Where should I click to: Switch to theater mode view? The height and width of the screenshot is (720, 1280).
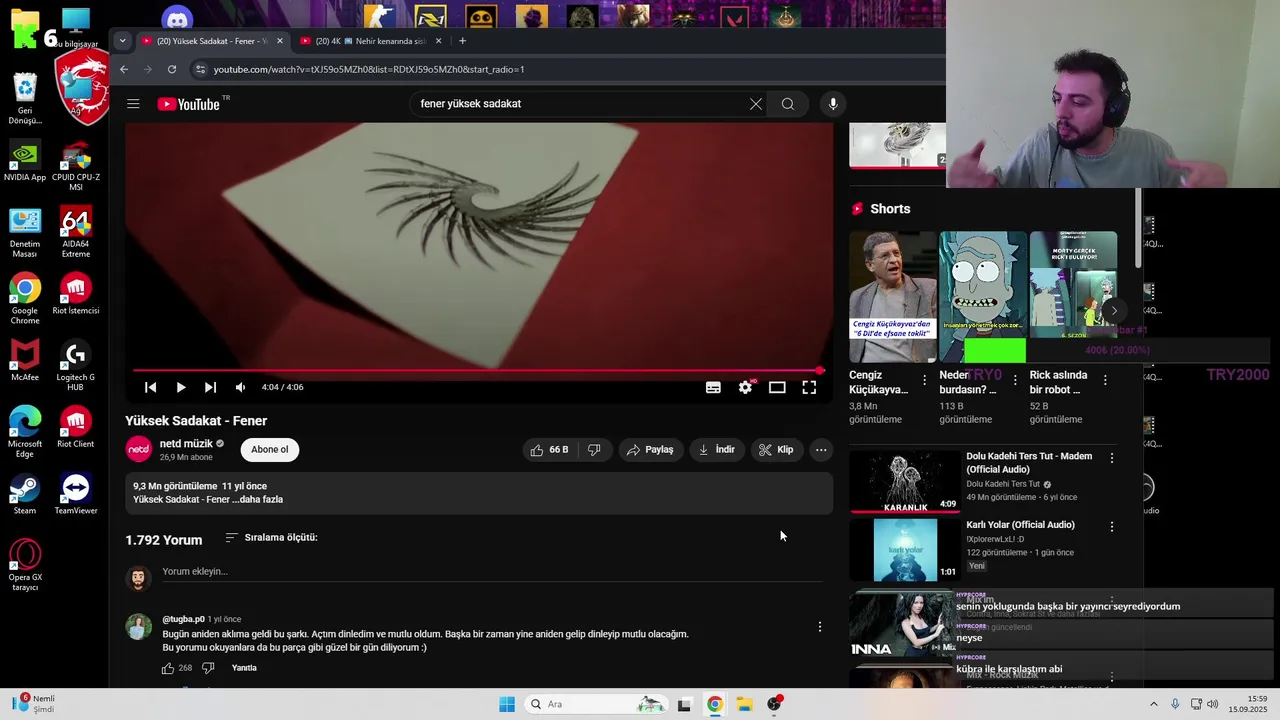pos(777,387)
